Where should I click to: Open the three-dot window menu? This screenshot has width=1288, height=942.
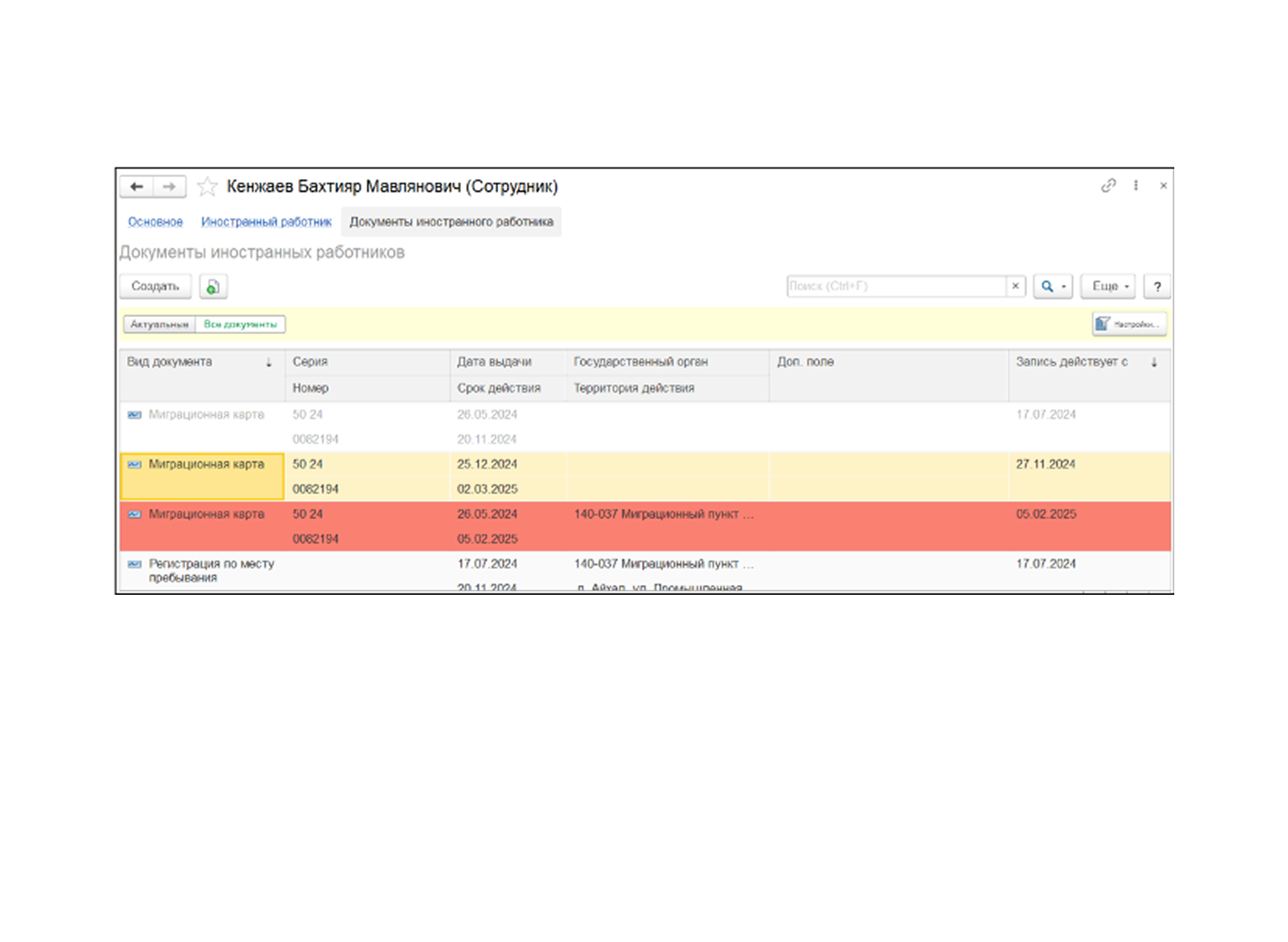pyautogui.click(x=1135, y=186)
